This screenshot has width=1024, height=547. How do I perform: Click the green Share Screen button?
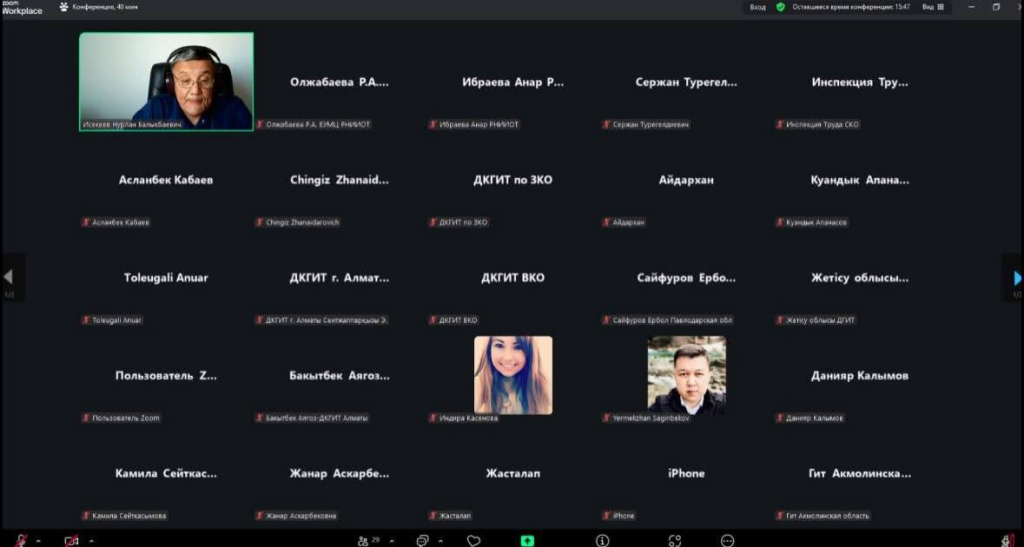[x=526, y=540]
